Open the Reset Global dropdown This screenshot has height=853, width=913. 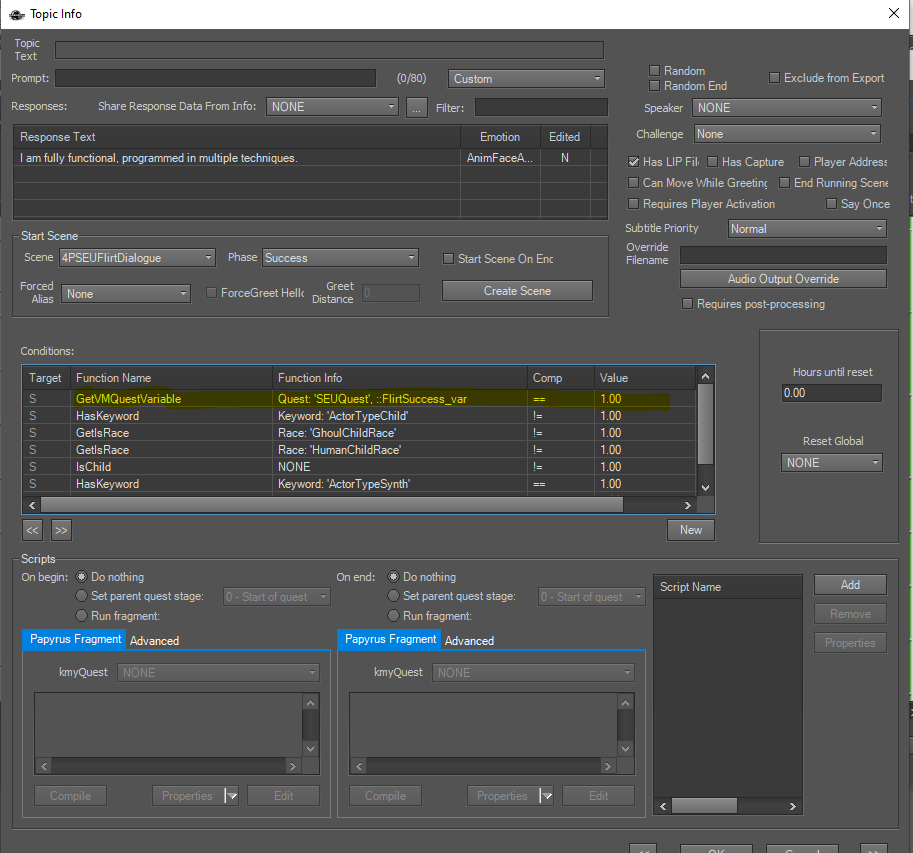coord(831,463)
